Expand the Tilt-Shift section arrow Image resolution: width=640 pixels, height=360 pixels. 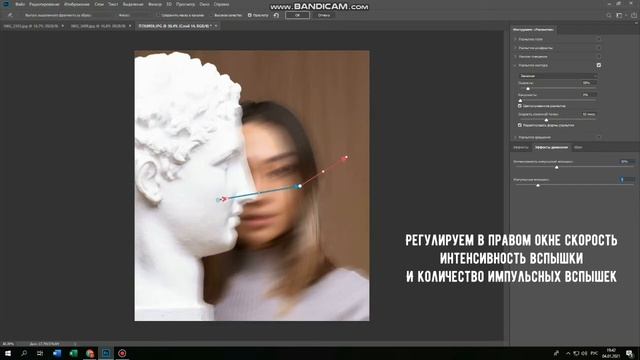(x=515, y=56)
